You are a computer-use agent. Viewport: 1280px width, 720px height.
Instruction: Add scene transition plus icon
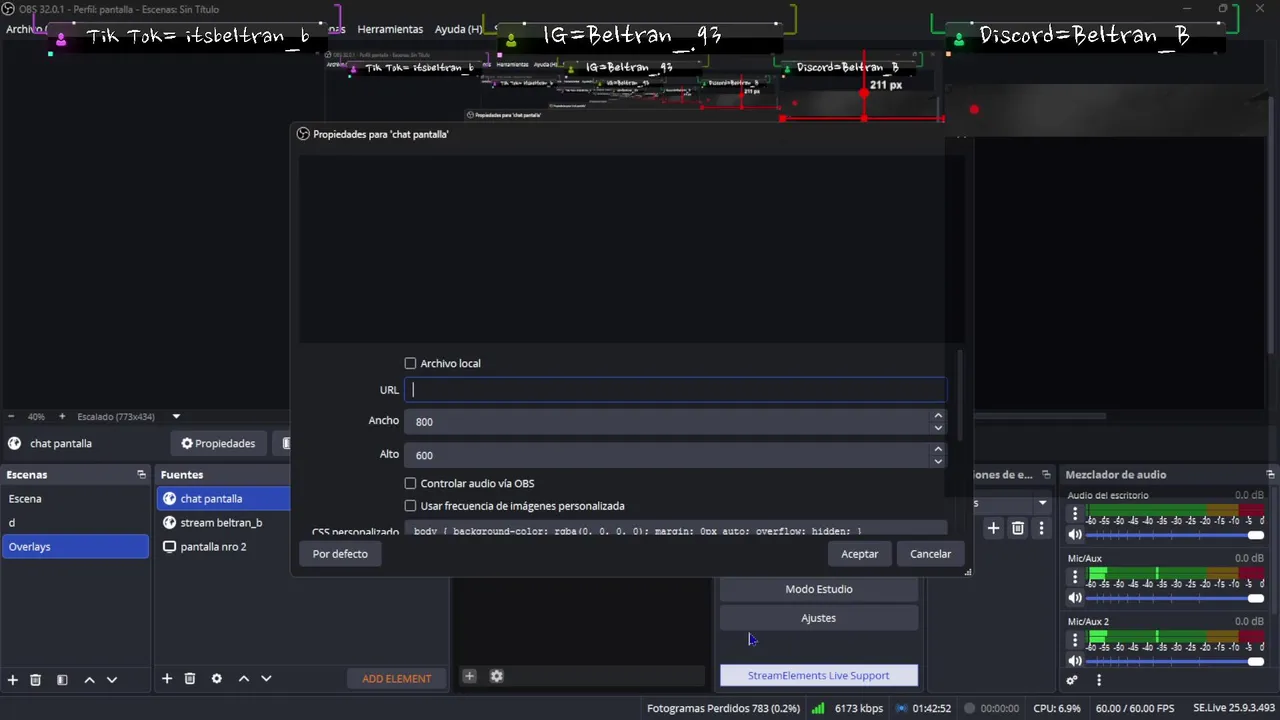[993, 528]
